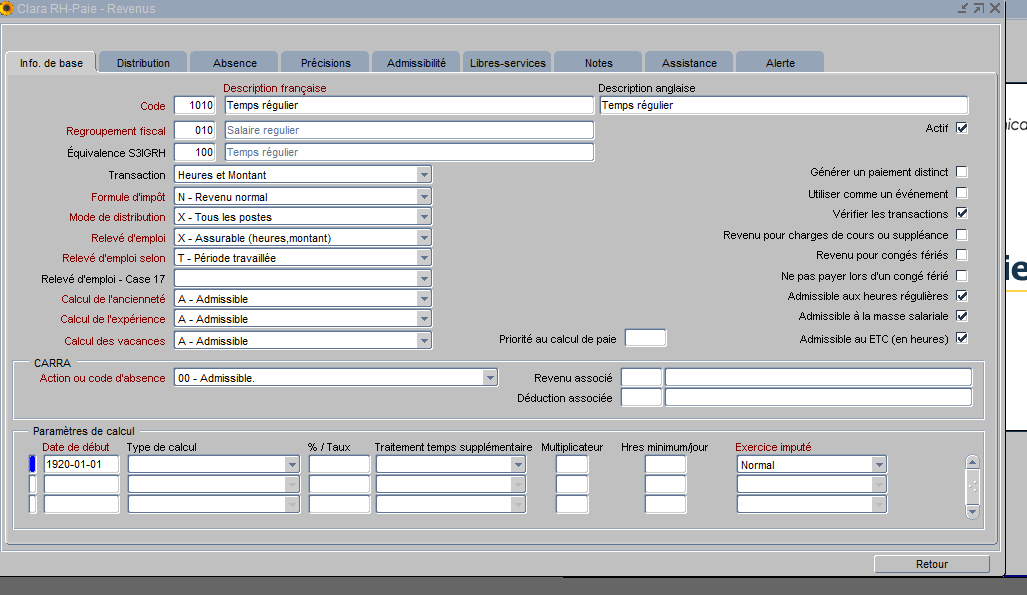Maximize the Revenus window using arrow icon
Screen dimensions: 1027x595
pos(979,8)
